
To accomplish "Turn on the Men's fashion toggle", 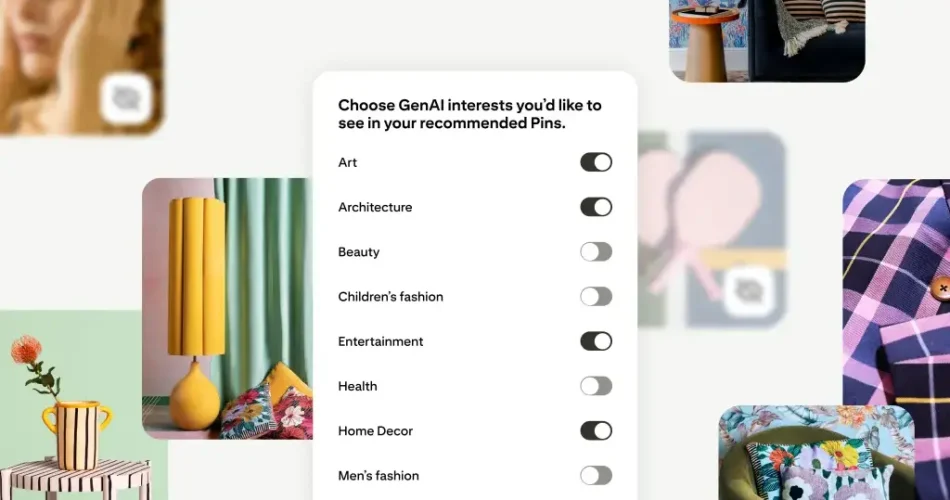I will (x=596, y=476).
